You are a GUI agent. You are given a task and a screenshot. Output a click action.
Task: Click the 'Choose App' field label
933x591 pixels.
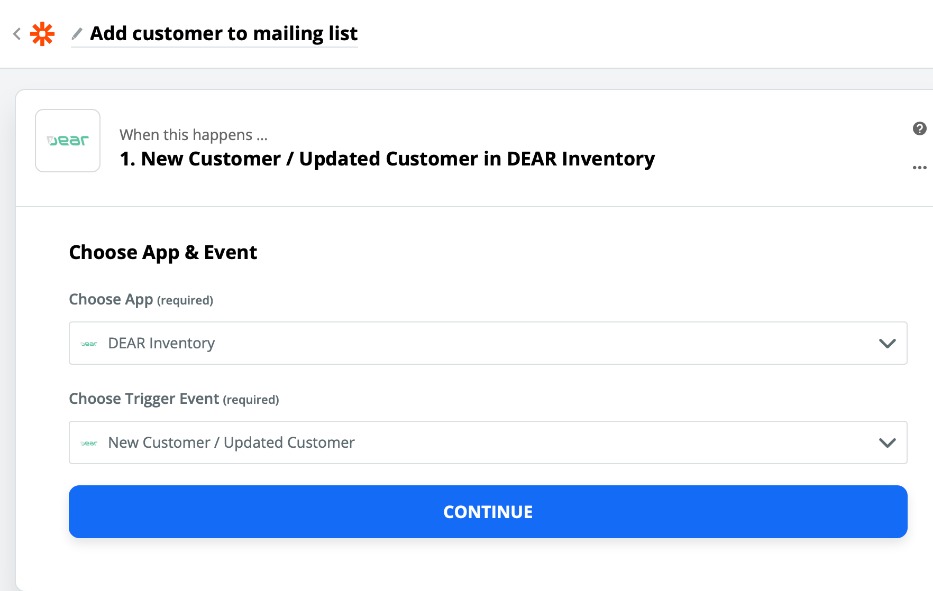(110, 299)
